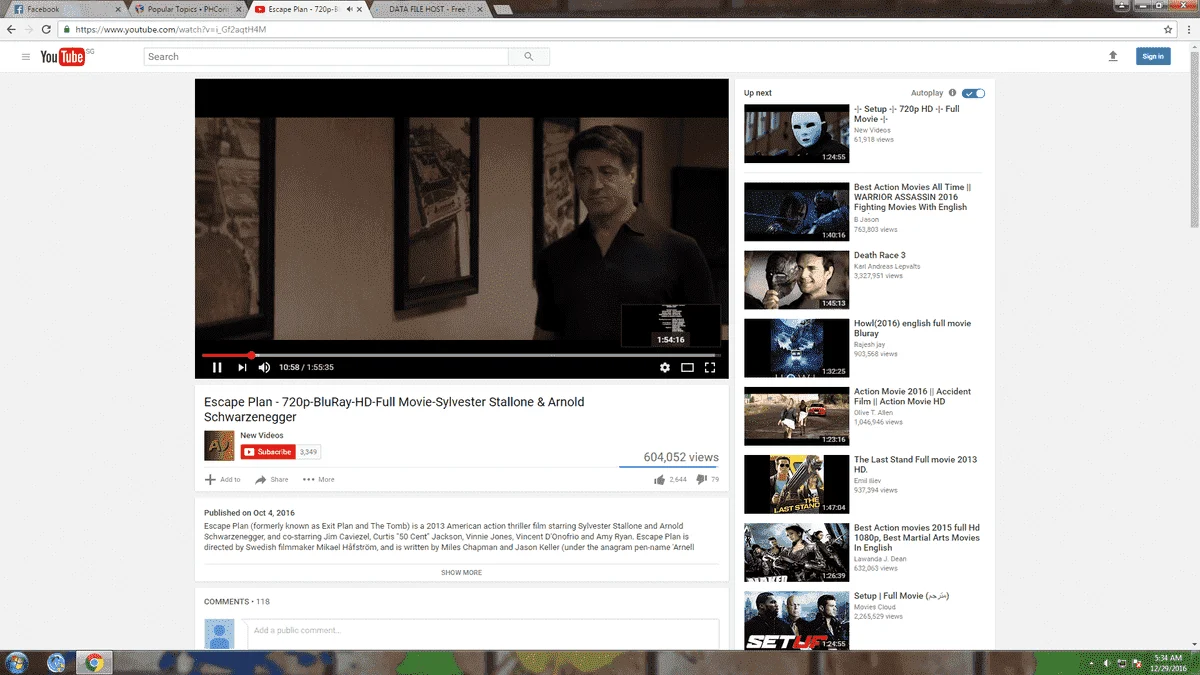
Task: Enter full screen mode in player
Action: pos(710,367)
